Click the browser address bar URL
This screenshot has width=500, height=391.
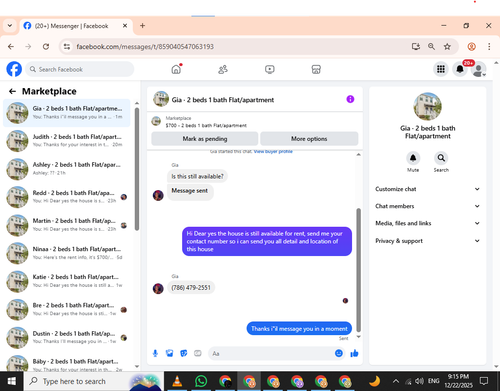pos(145,46)
